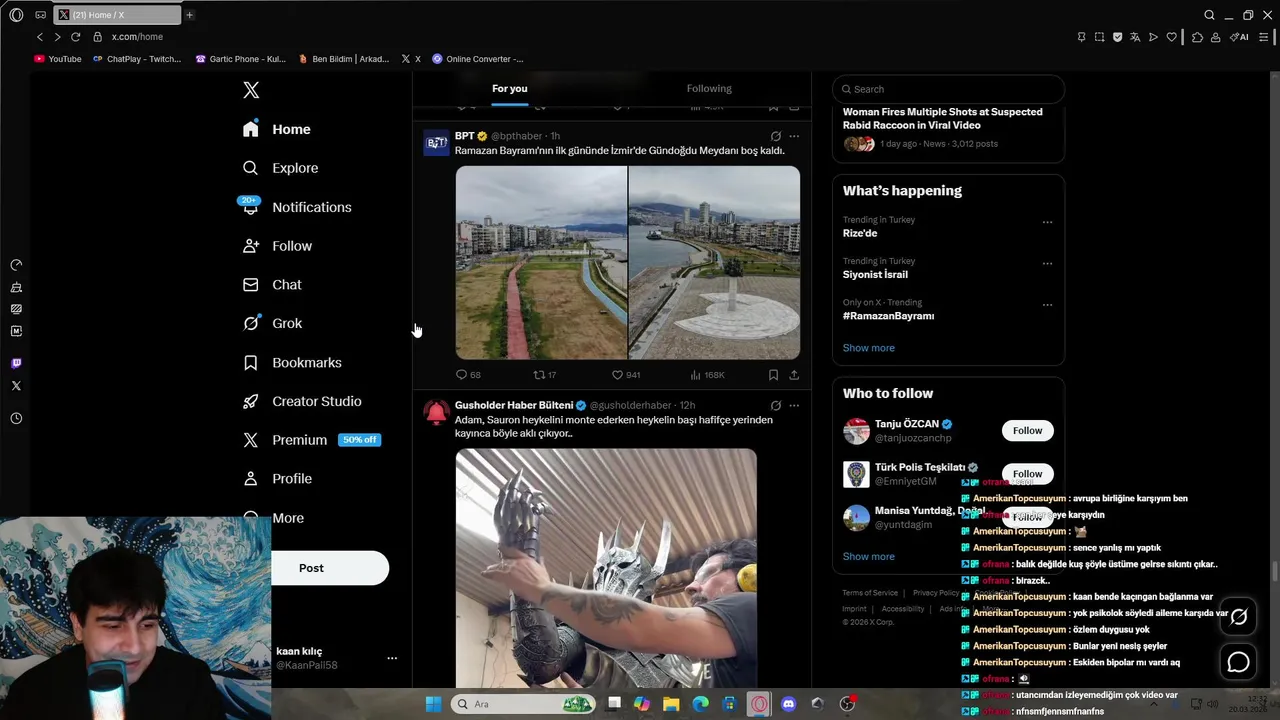Open account menu dots beside kaan kılıç
The width and height of the screenshot is (1280, 720).
point(392,658)
